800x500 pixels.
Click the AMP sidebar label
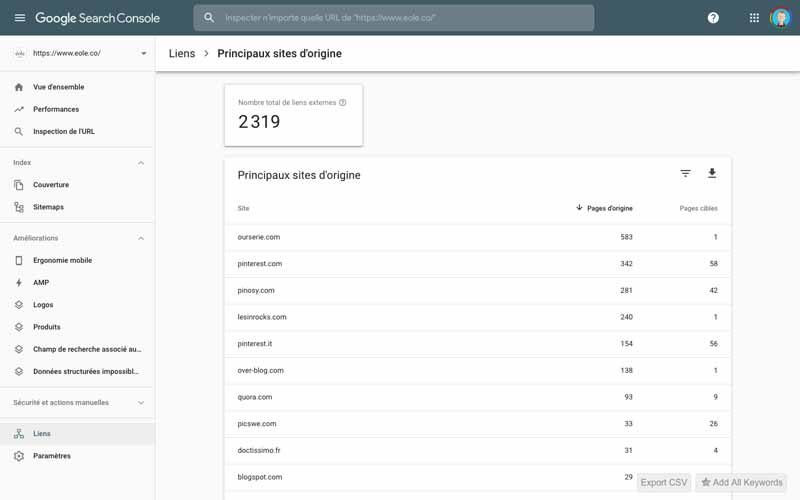[41, 283]
